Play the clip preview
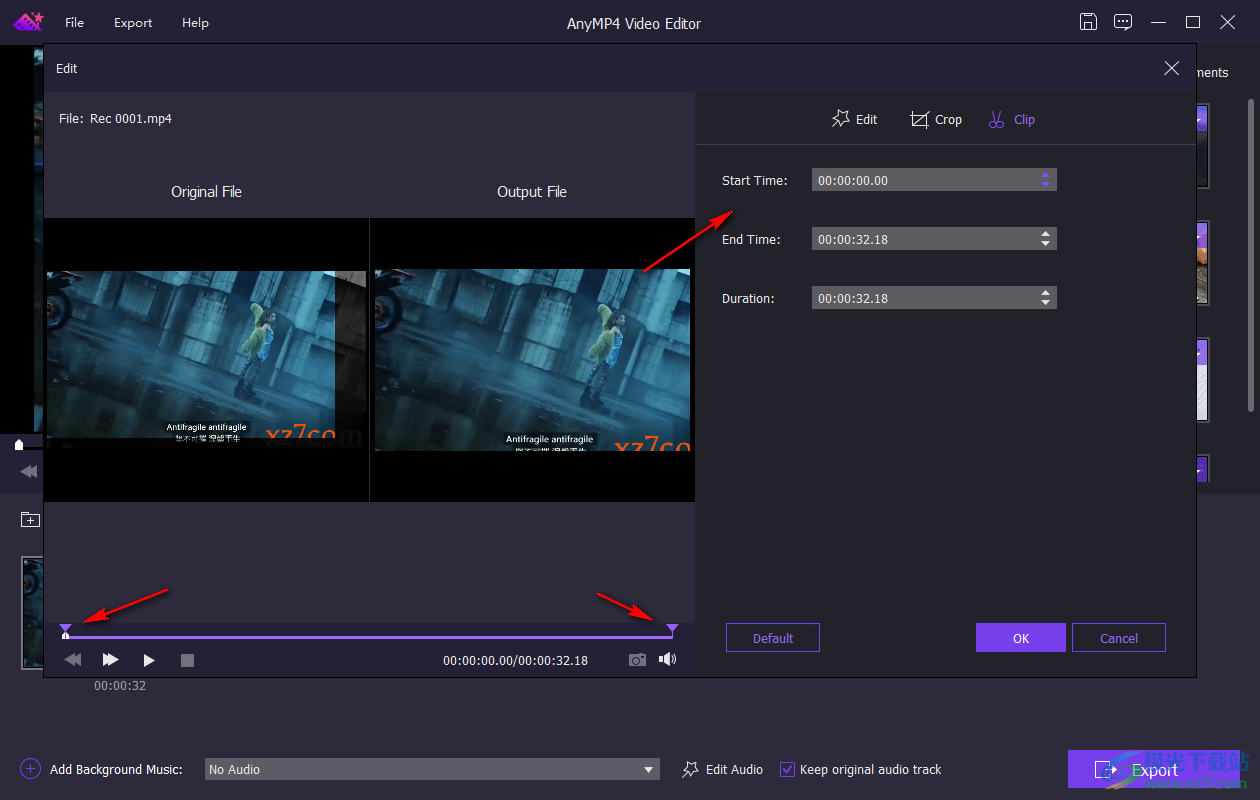Screen dimensions: 1260x800 [x=149, y=660]
